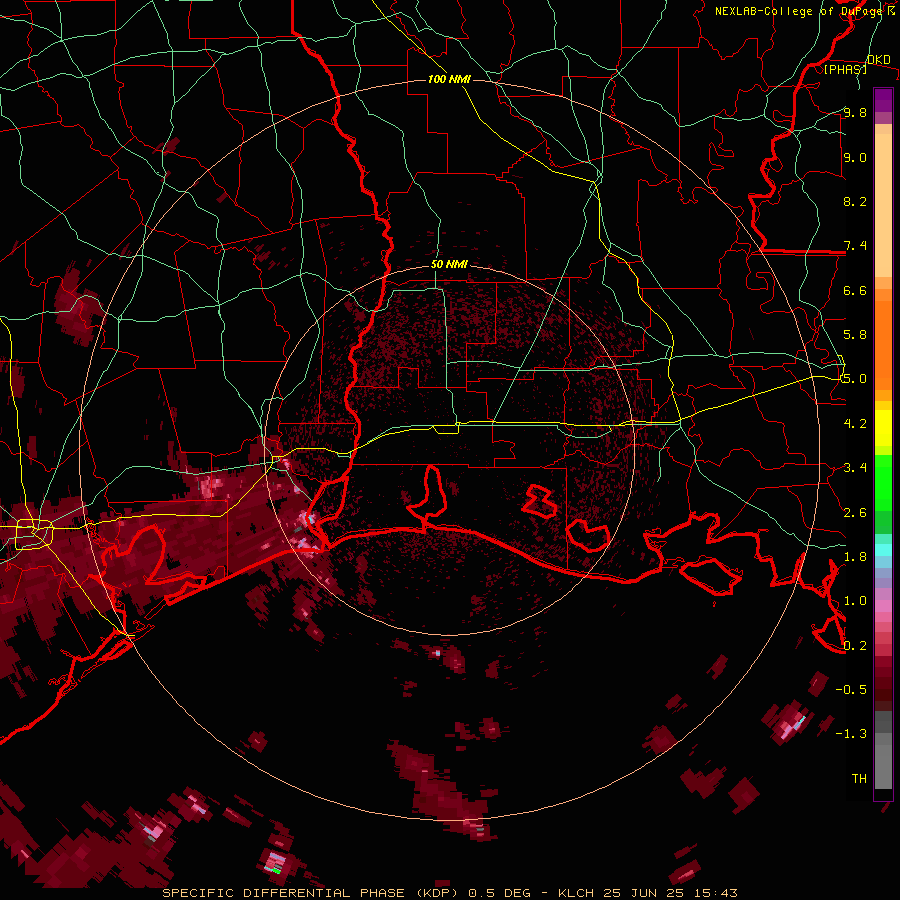
Task: Click the 9.0 scale value
Action: [x=855, y=157]
